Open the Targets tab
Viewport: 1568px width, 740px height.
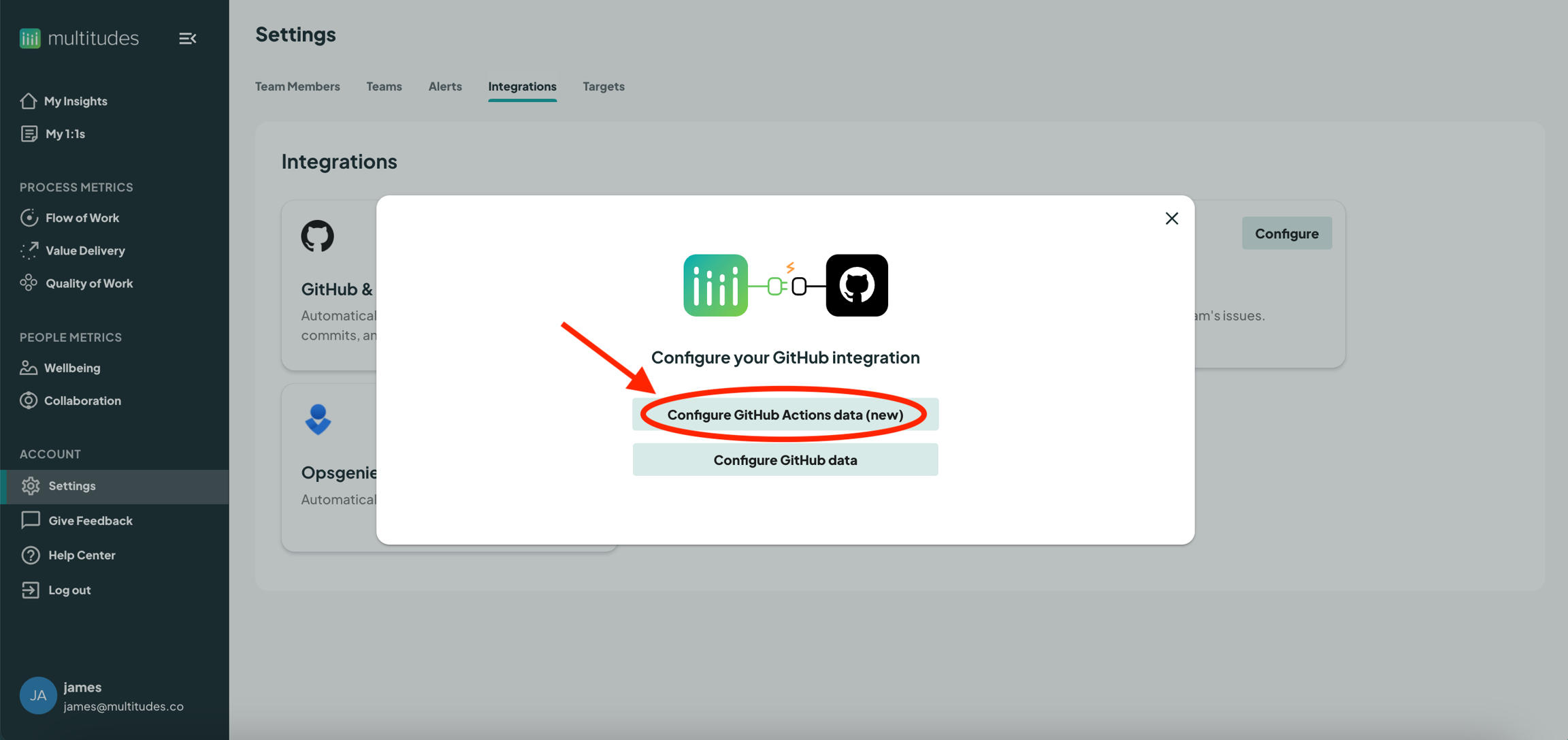pyautogui.click(x=603, y=86)
